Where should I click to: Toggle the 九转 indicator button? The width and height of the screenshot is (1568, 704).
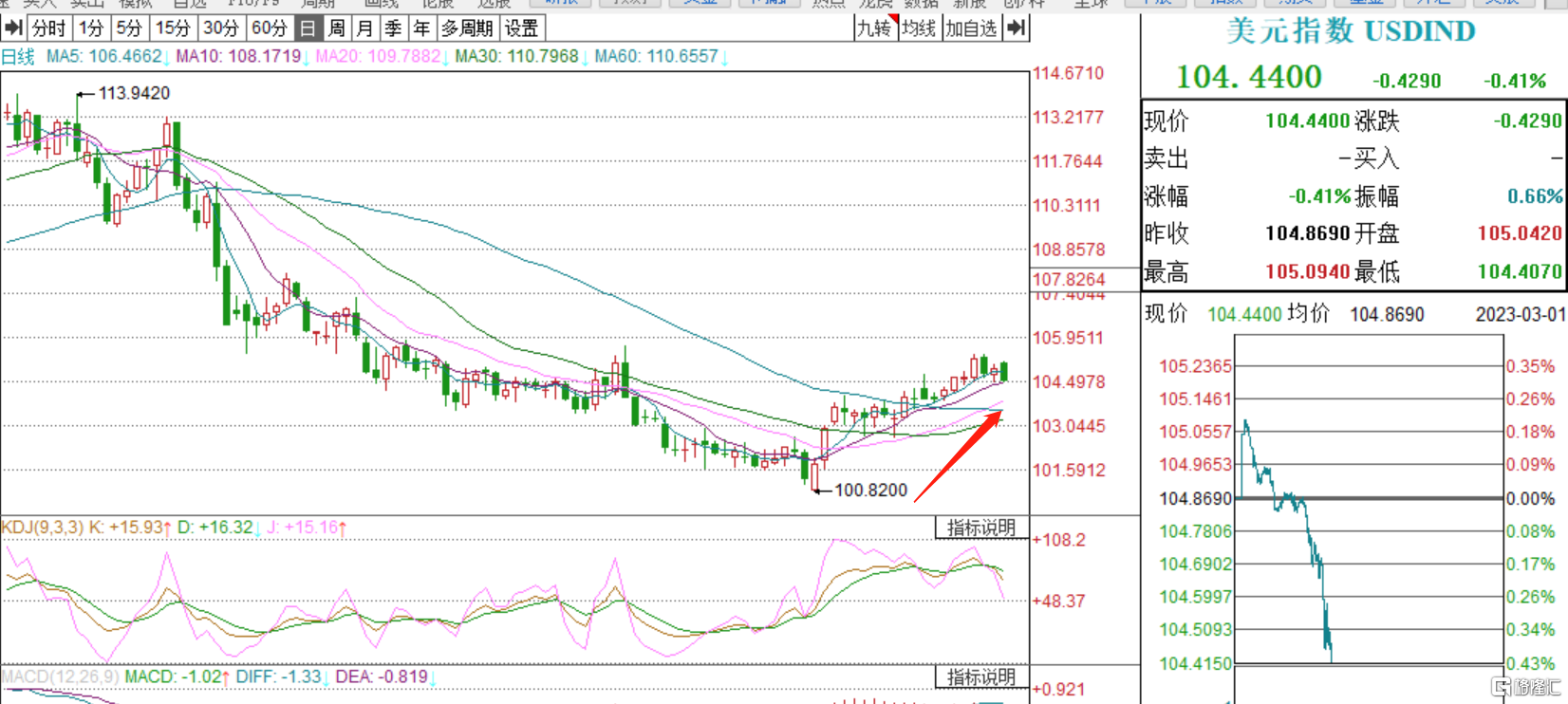pyautogui.click(x=875, y=28)
